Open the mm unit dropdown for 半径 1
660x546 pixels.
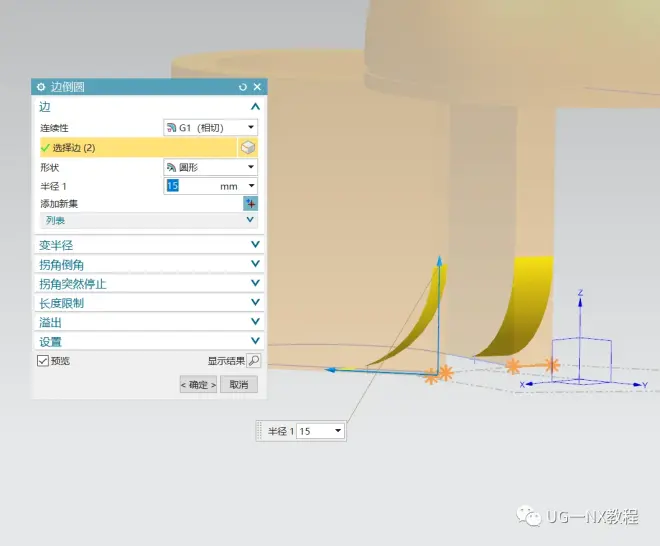(x=250, y=186)
